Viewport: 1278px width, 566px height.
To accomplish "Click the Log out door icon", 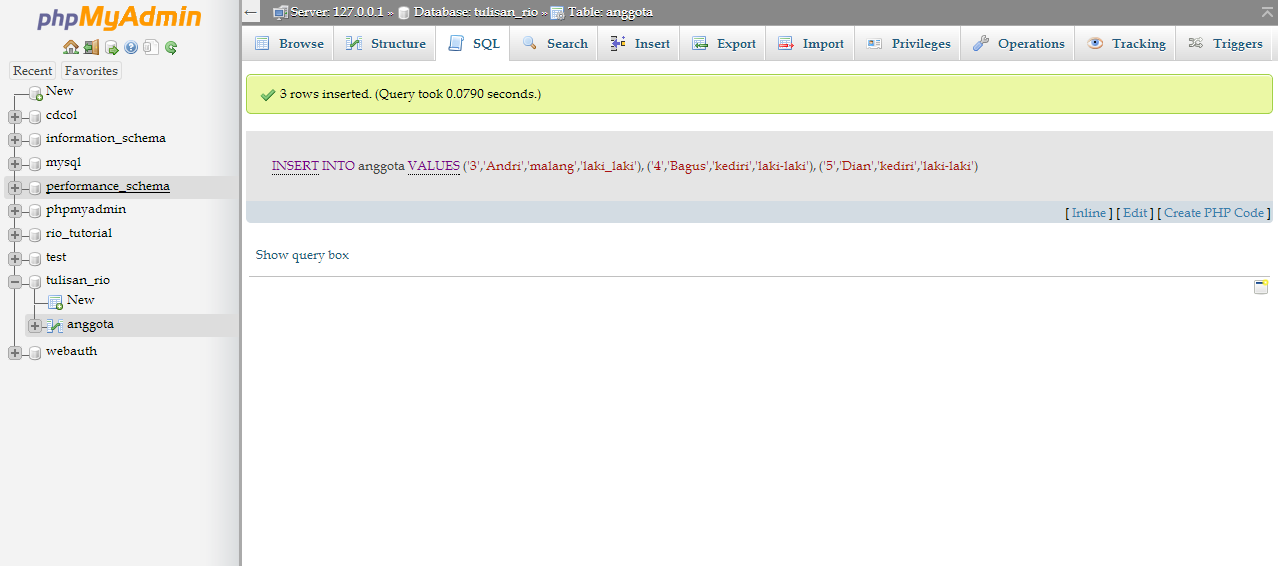I will coord(91,47).
